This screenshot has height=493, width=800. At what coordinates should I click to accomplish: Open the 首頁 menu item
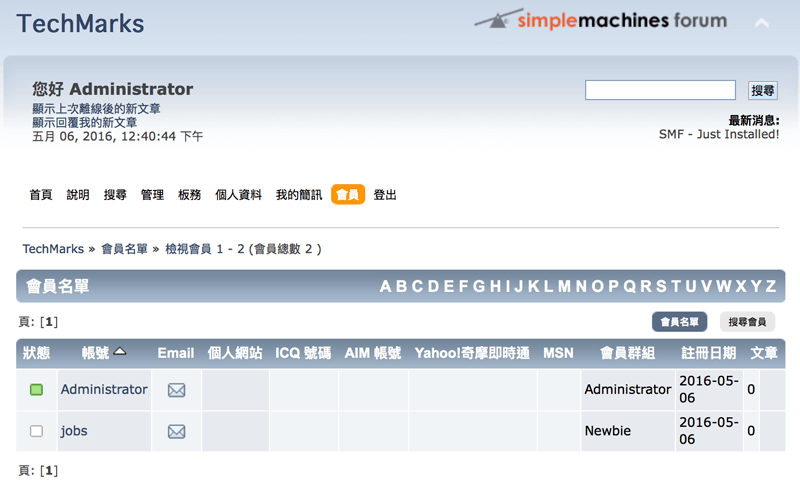(x=41, y=195)
